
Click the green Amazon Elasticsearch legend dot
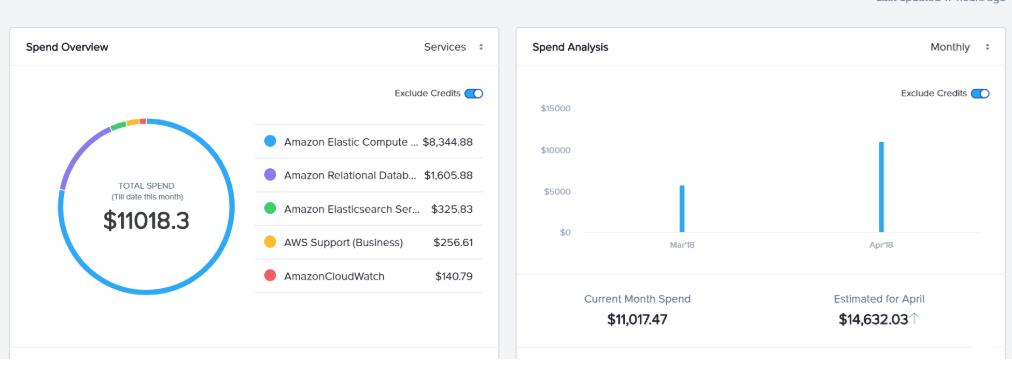click(270, 208)
